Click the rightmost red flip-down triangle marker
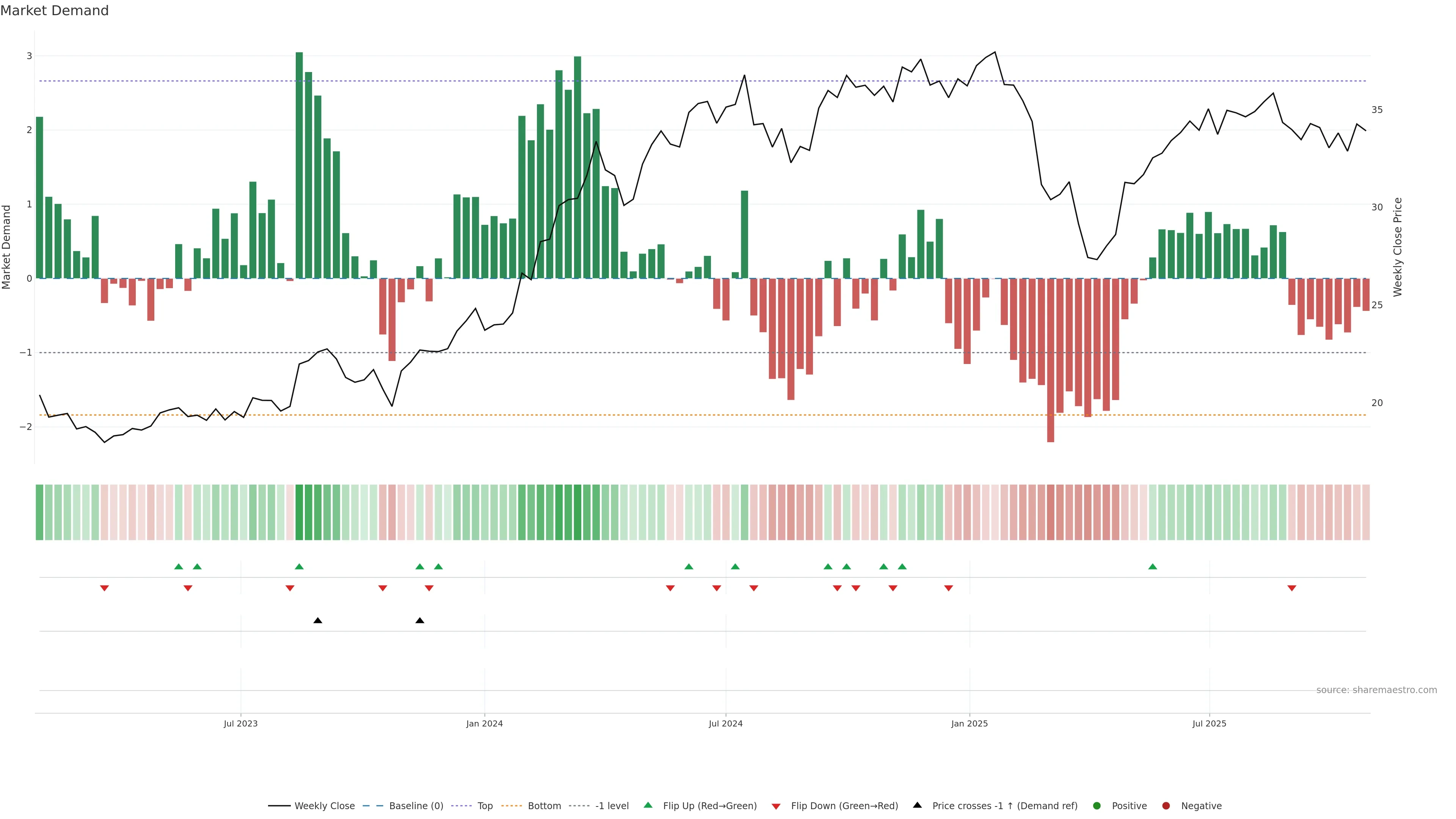Image resolution: width=1456 pixels, height=819 pixels. pyautogui.click(x=1291, y=588)
